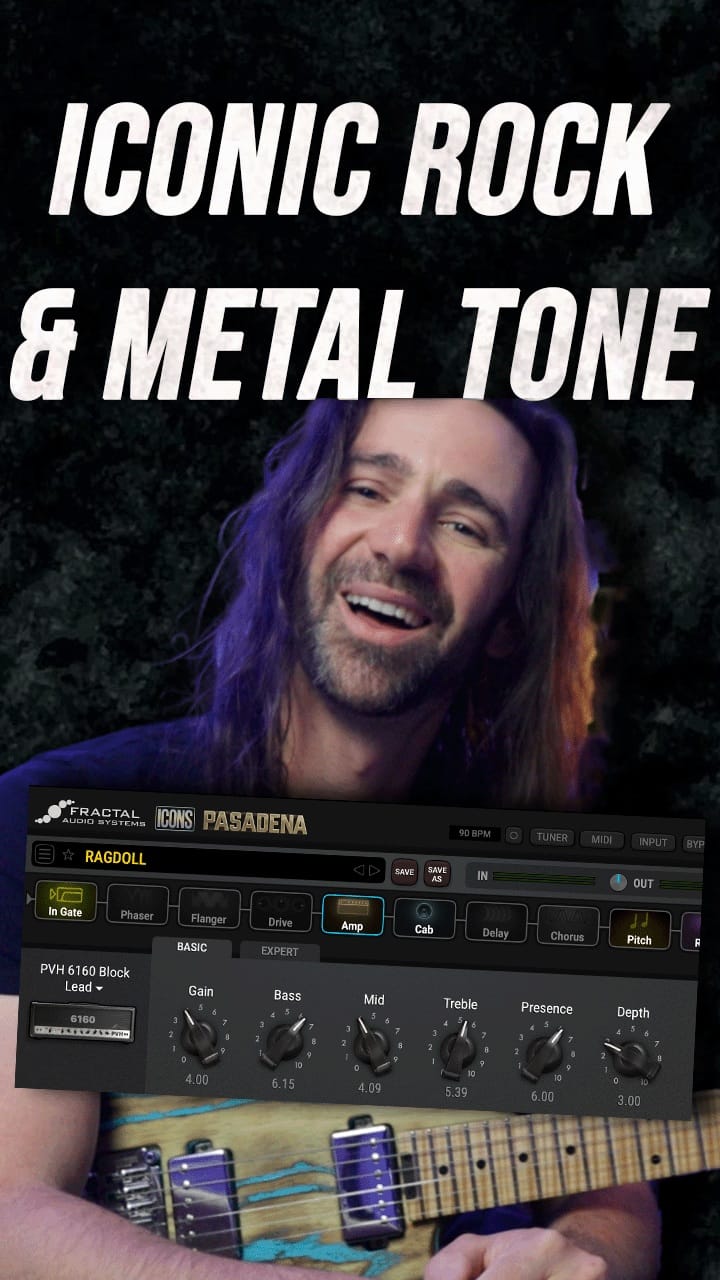Click the Mid knob
The width and height of the screenshot is (720, 1280).
(372, 1047)
